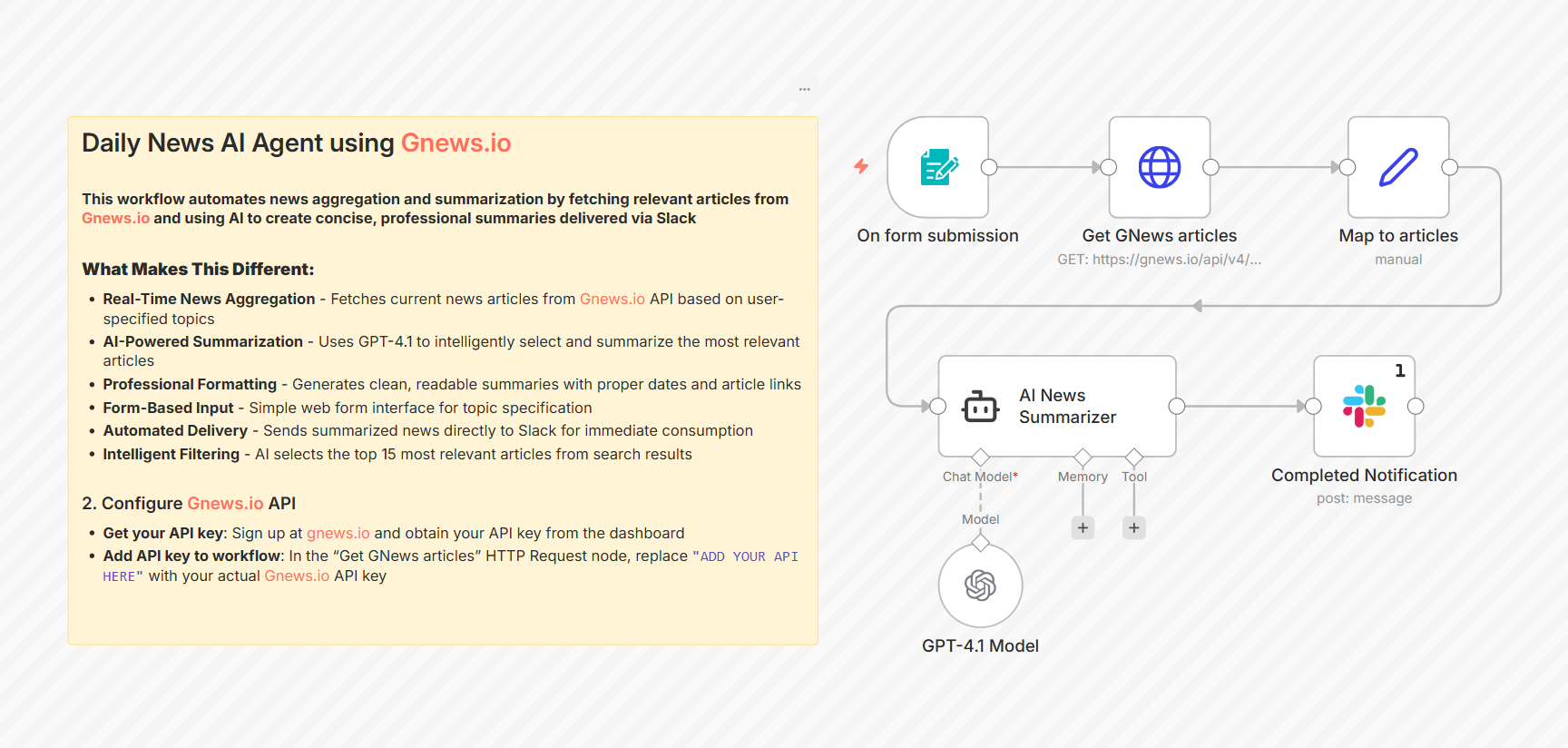Click input connector of Map to articles node
This screenshot has height=748, width=1568.
click(1347, 167)
